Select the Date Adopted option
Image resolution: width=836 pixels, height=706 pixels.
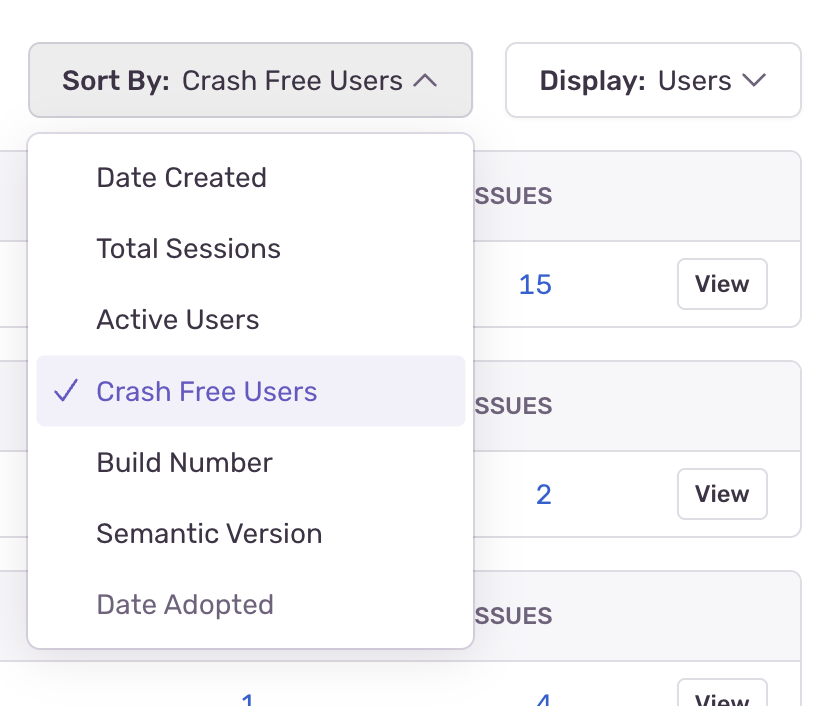[x=185, y=604]
